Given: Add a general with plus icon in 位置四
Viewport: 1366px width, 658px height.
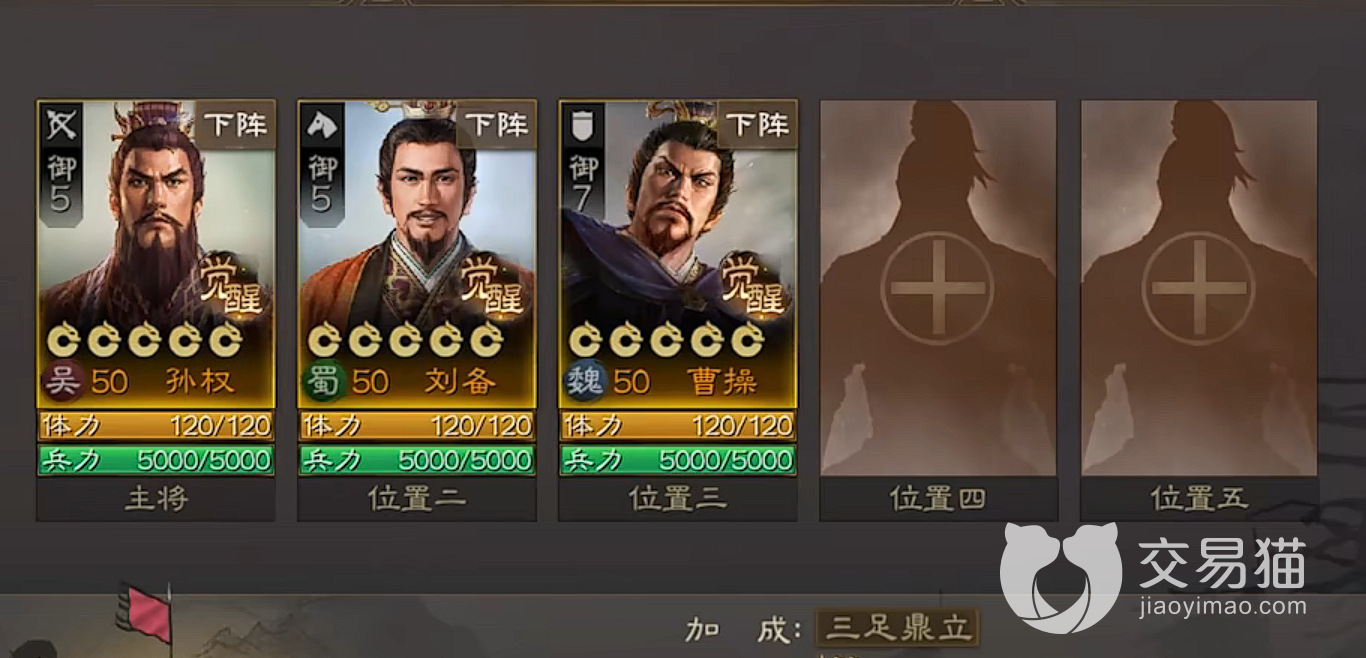Looking at the screenshot, I should [x=937, y=288].
